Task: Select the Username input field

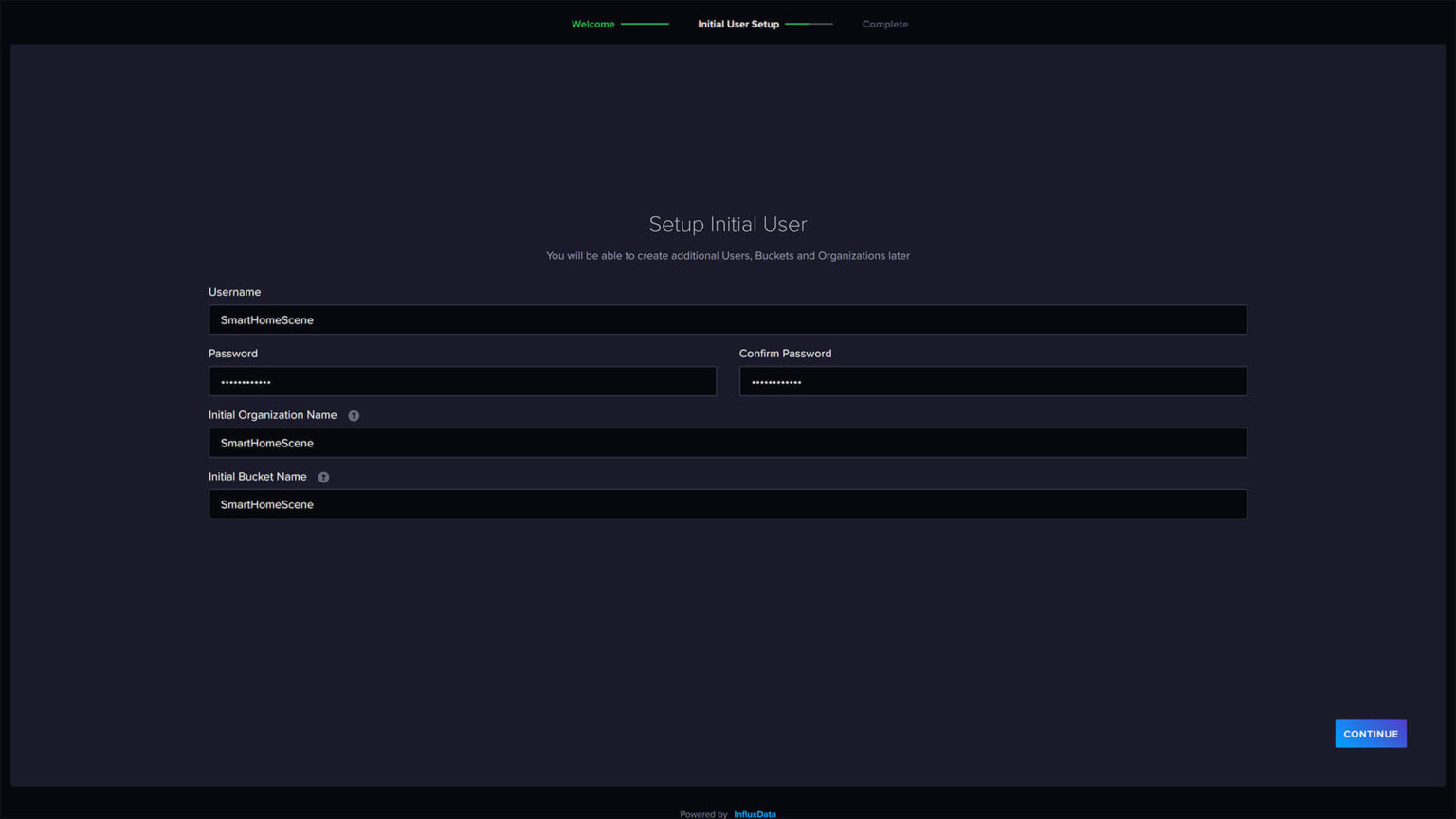Action: [x=727, y=319]
